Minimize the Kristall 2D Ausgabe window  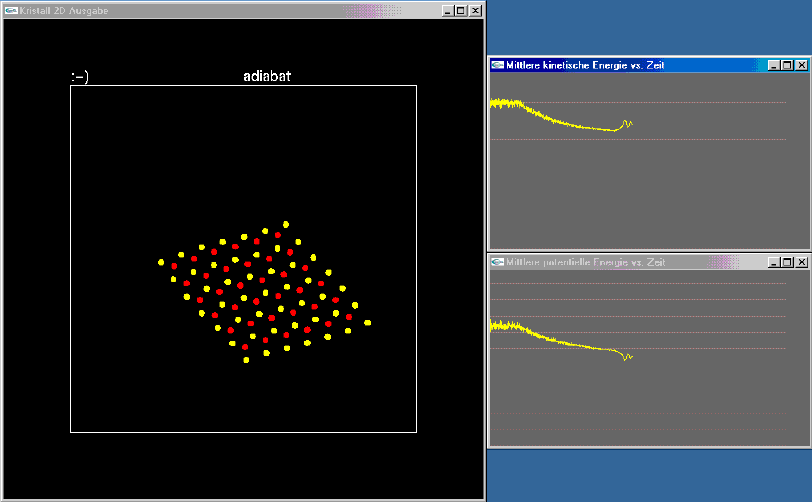[448, 11]
